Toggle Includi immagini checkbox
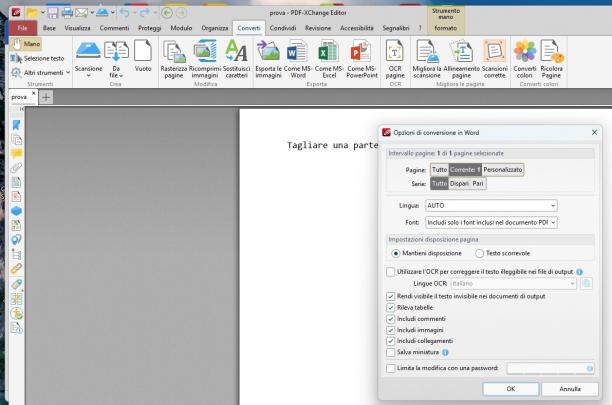The image size is (612, 405). (x=390, y=330)
